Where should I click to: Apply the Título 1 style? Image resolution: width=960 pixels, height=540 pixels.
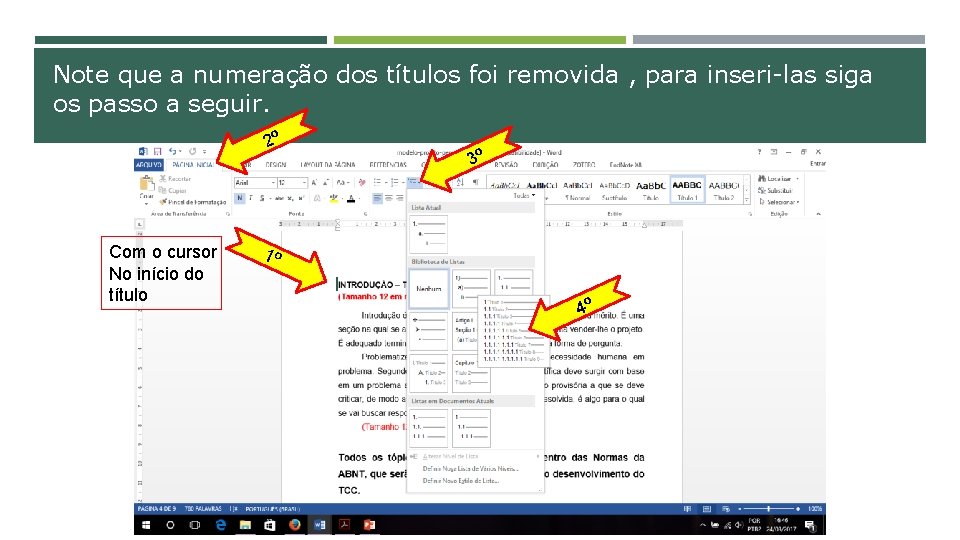pyautogui.click(x=687, y=190)
